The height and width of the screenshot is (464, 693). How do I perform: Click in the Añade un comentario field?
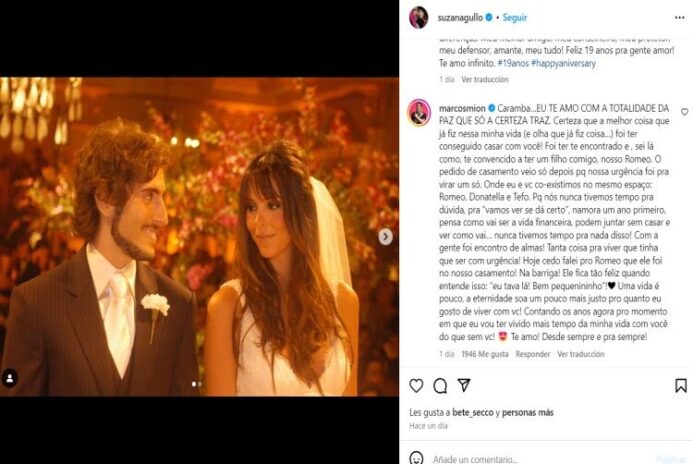[x=541, y=459]
